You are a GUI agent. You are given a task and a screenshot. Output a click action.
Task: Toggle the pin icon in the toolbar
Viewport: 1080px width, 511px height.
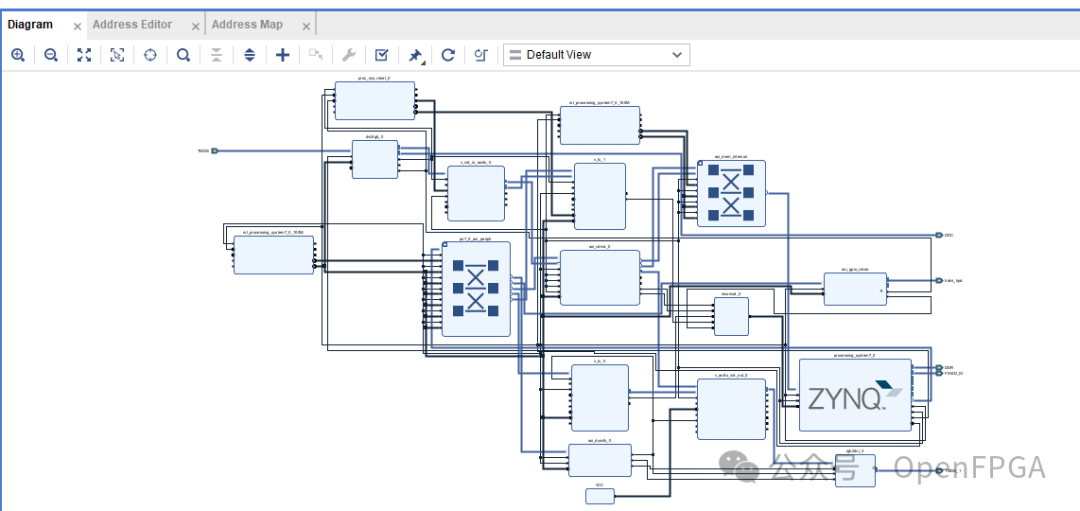415,55
